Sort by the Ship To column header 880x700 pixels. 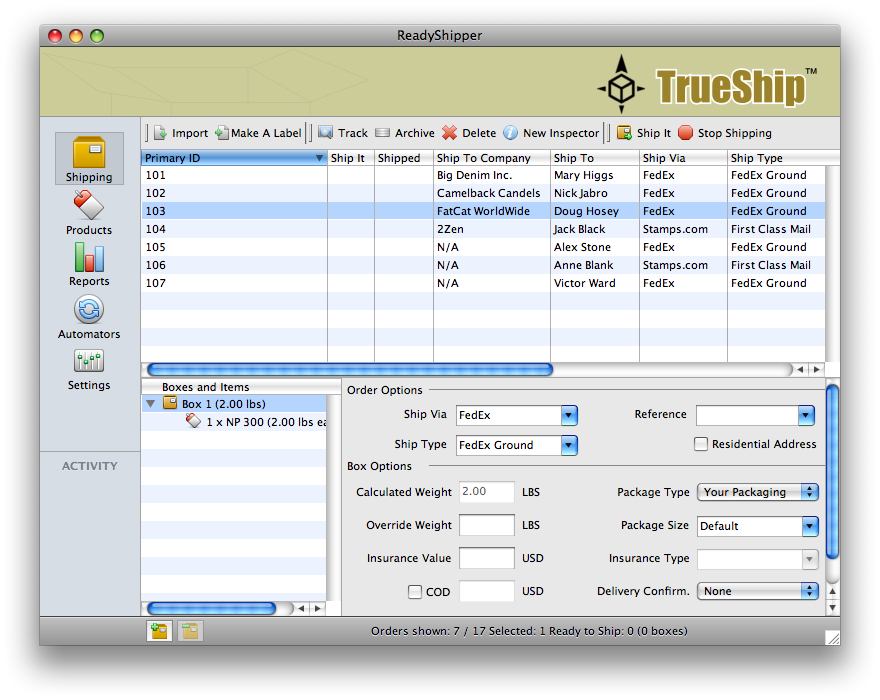point(595,158)
